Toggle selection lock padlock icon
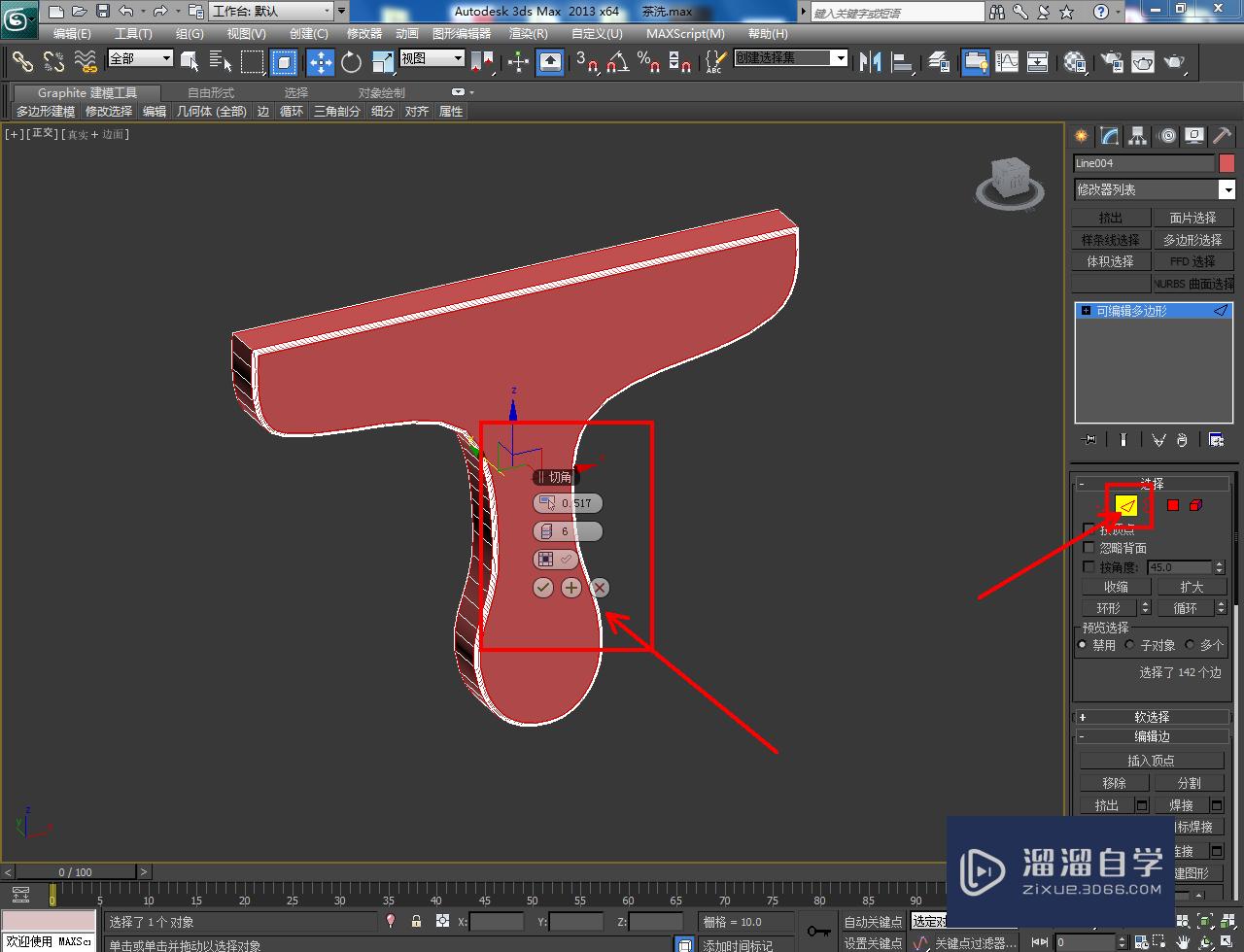Viewport: 1244px width, 952px height. (x=416, y=922)
